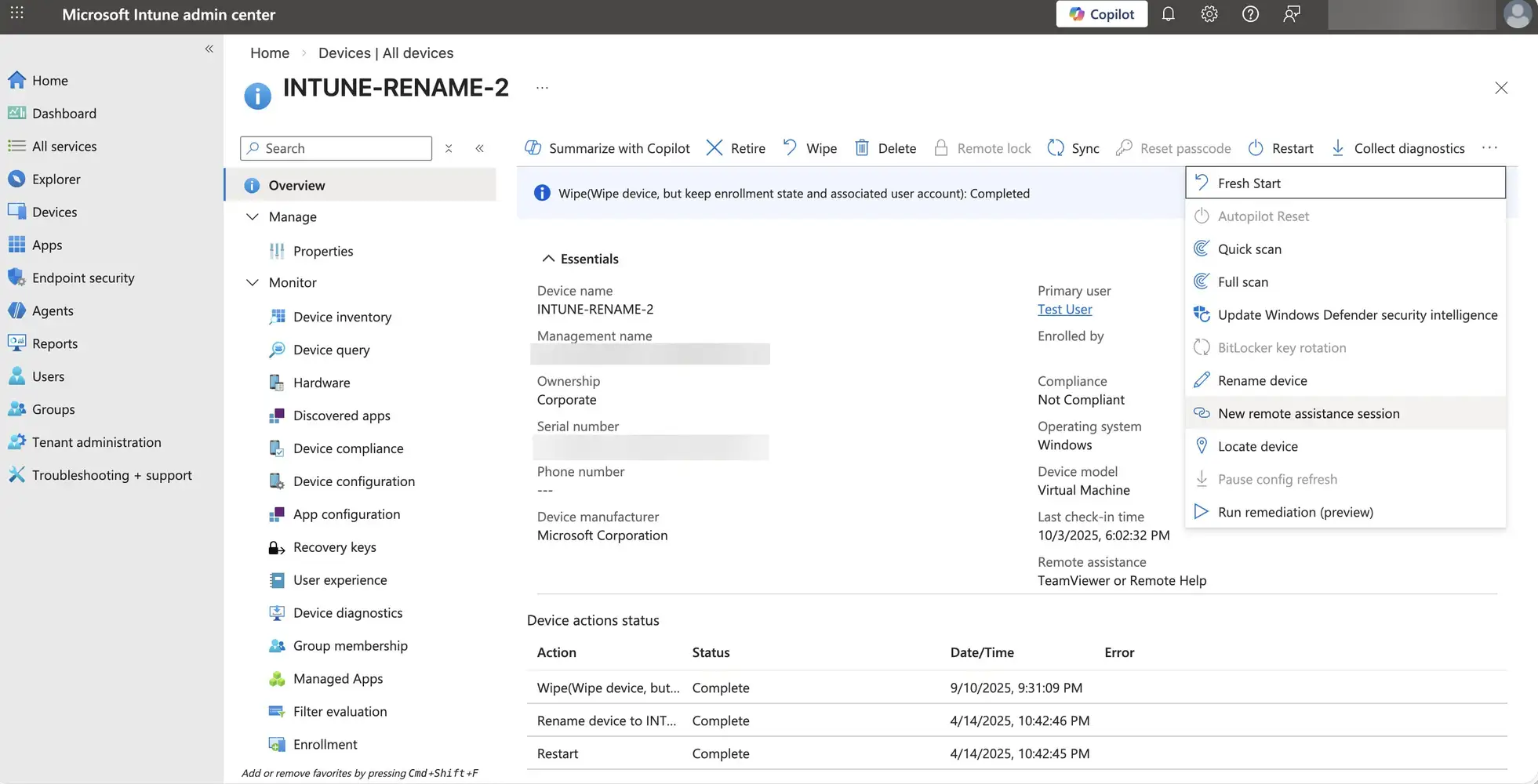This screenshot has height=784, width=1538.
Task: Open the notifications bell
Action: point(1168,14)
